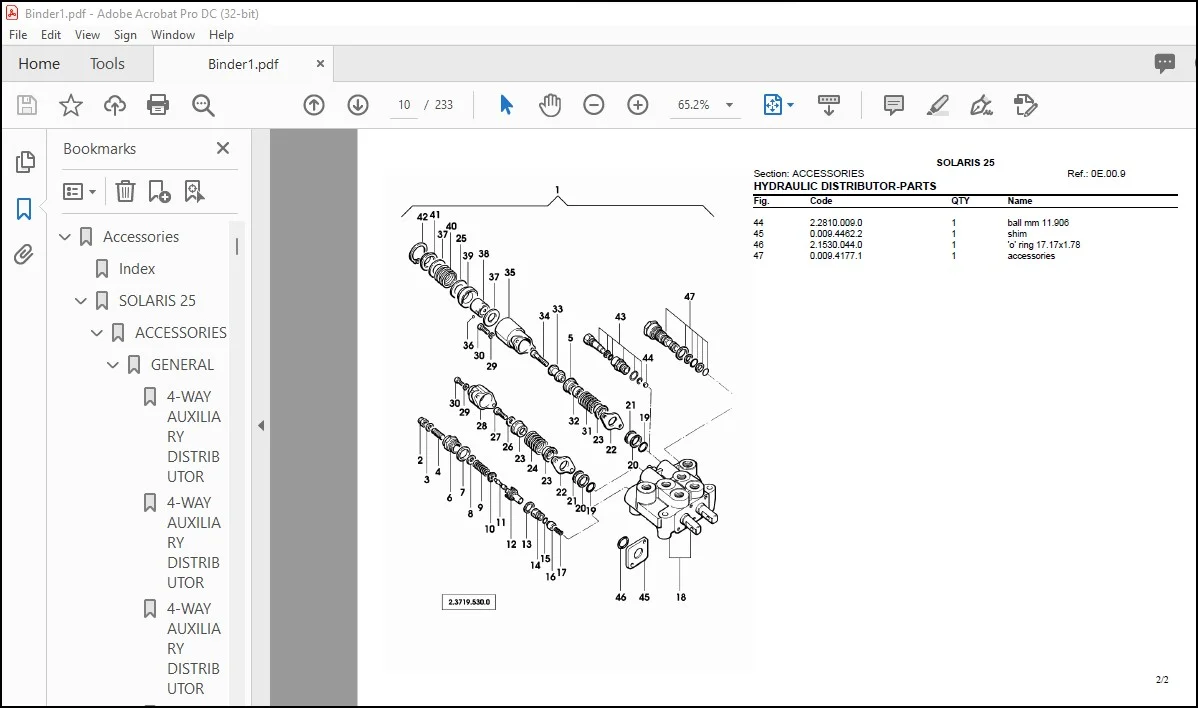Select the Binder1.pdf document tab
The height and width of the screenshot is (708, 1198).
(243, 64)
